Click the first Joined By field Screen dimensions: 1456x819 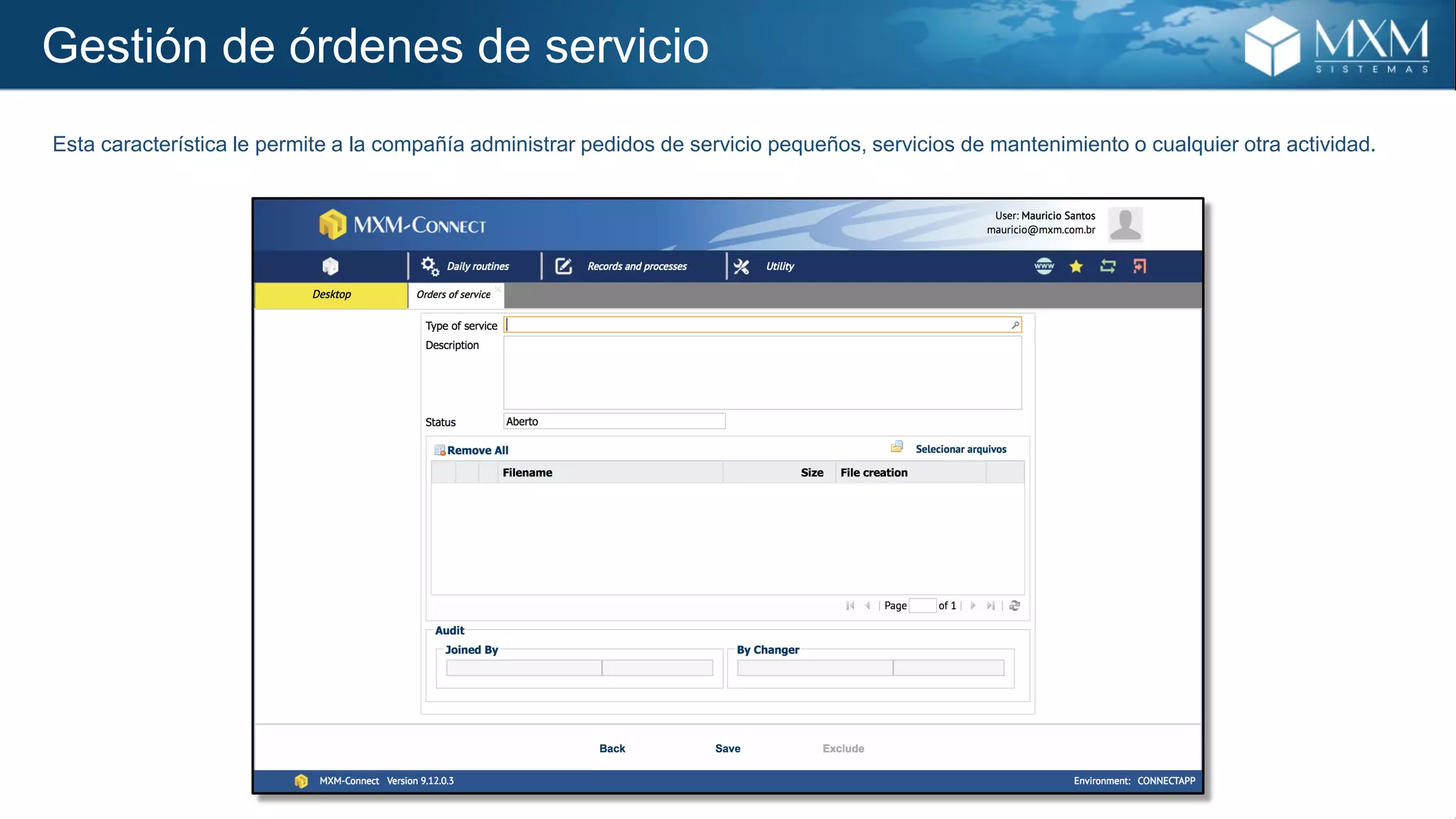pyautogui.click(x=524, y=668)
